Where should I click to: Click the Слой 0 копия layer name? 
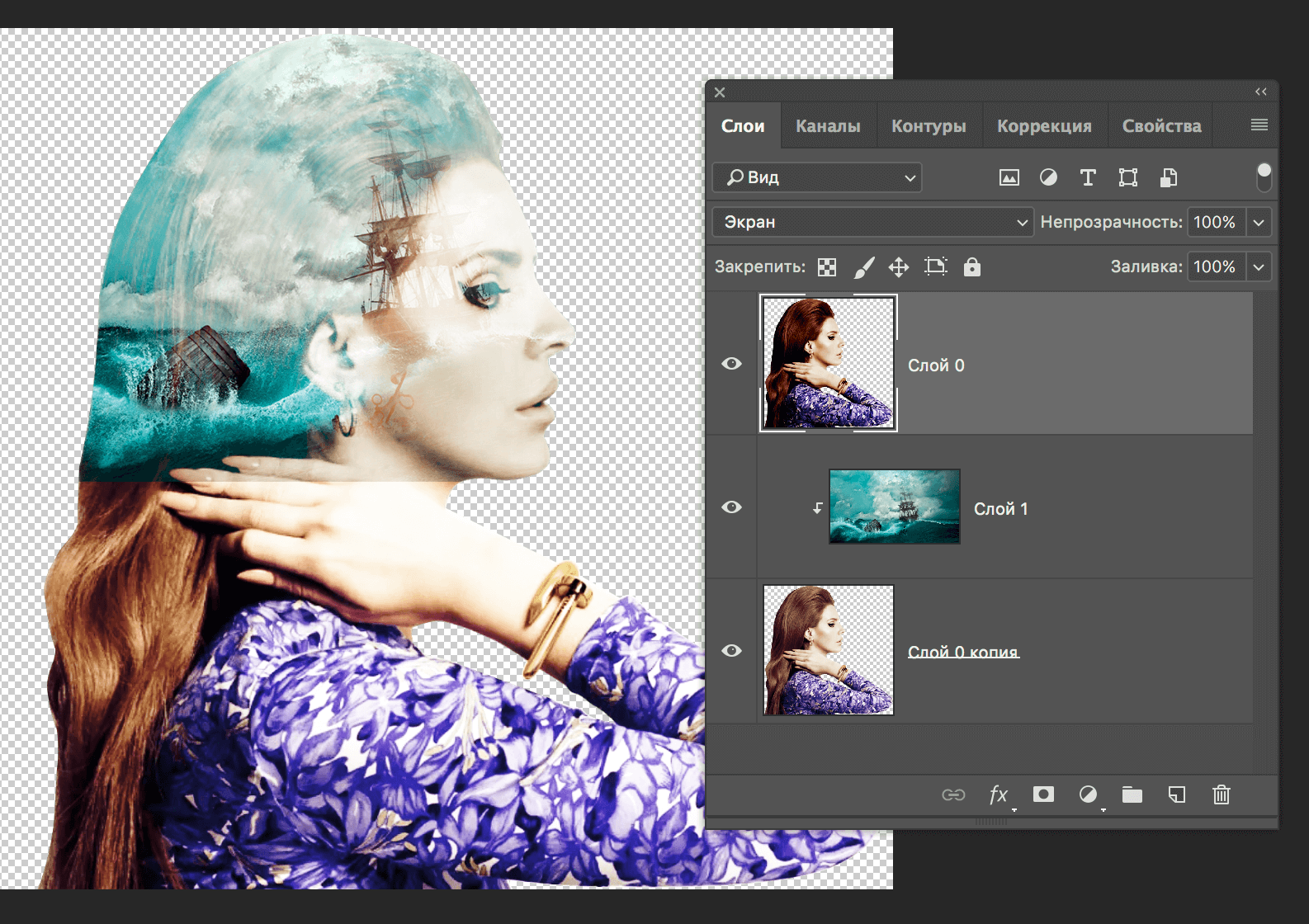pyautogui.click(x=963, y=652)
